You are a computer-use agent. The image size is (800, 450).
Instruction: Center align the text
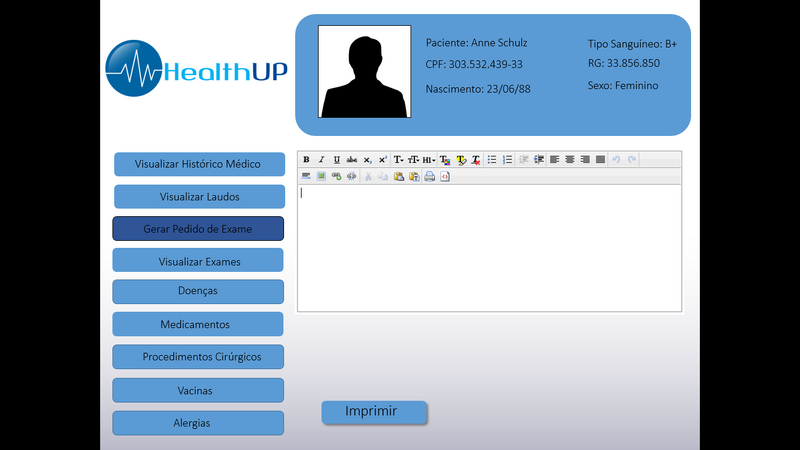pos(569,160)
